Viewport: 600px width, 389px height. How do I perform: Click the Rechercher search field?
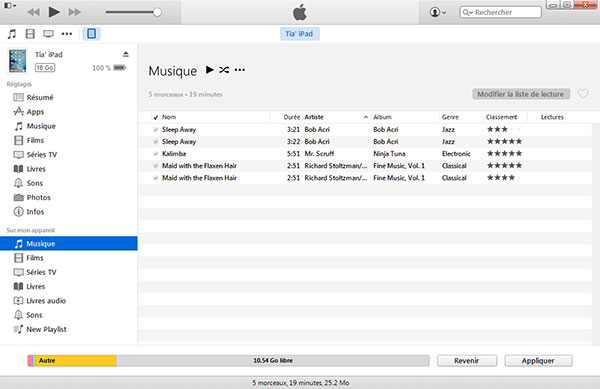[501, 12]
